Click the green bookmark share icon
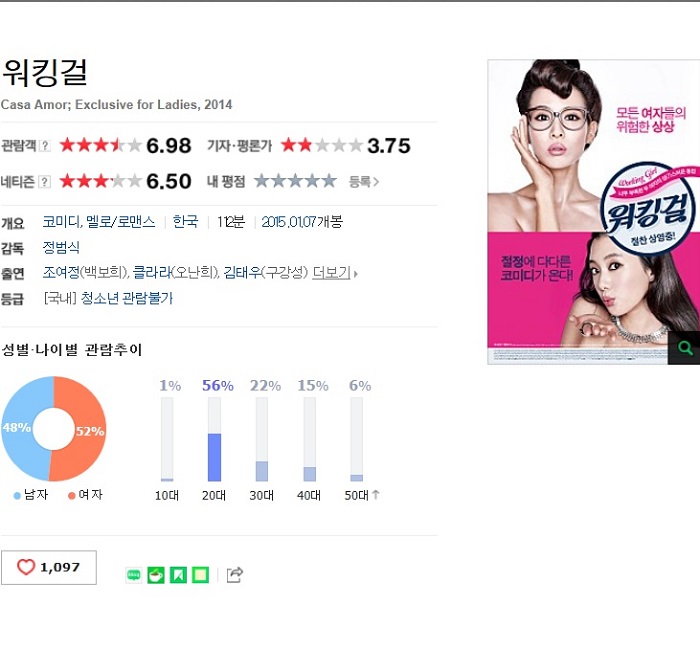The image size is (700, 649). click(x=178, y=575)
